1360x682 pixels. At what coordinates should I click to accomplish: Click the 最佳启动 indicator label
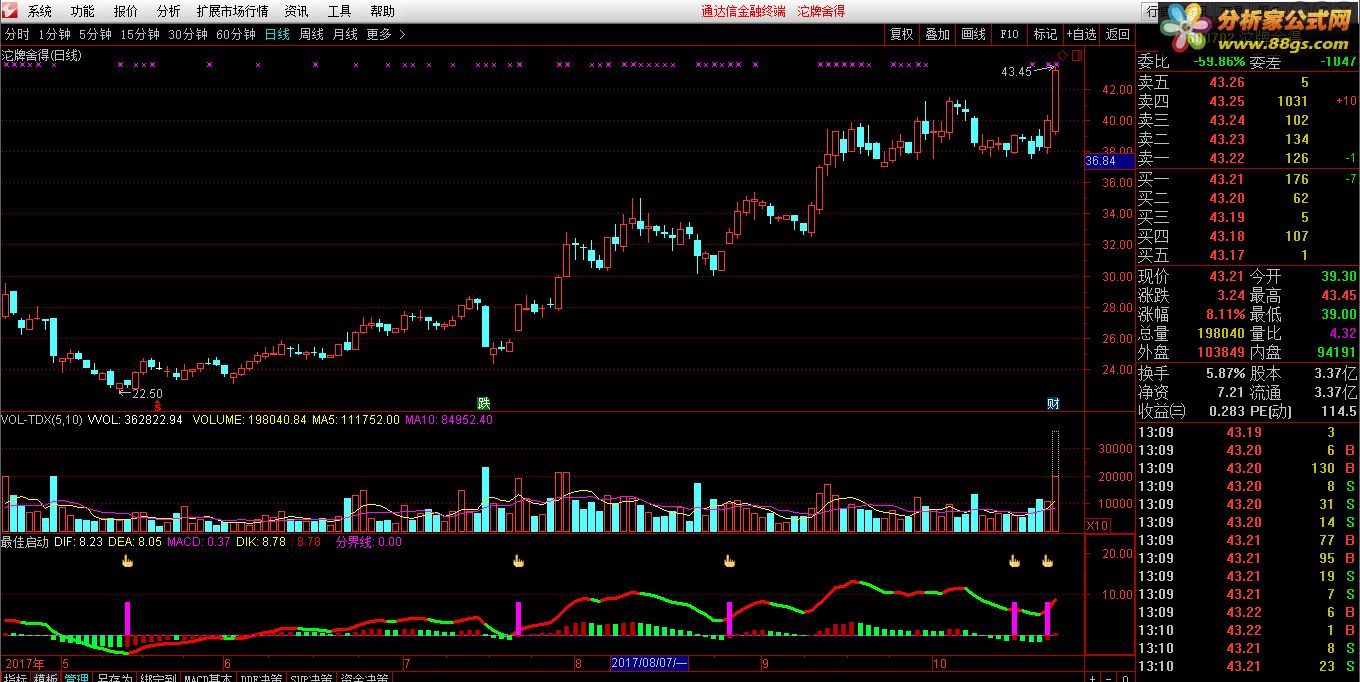point(25,541)
